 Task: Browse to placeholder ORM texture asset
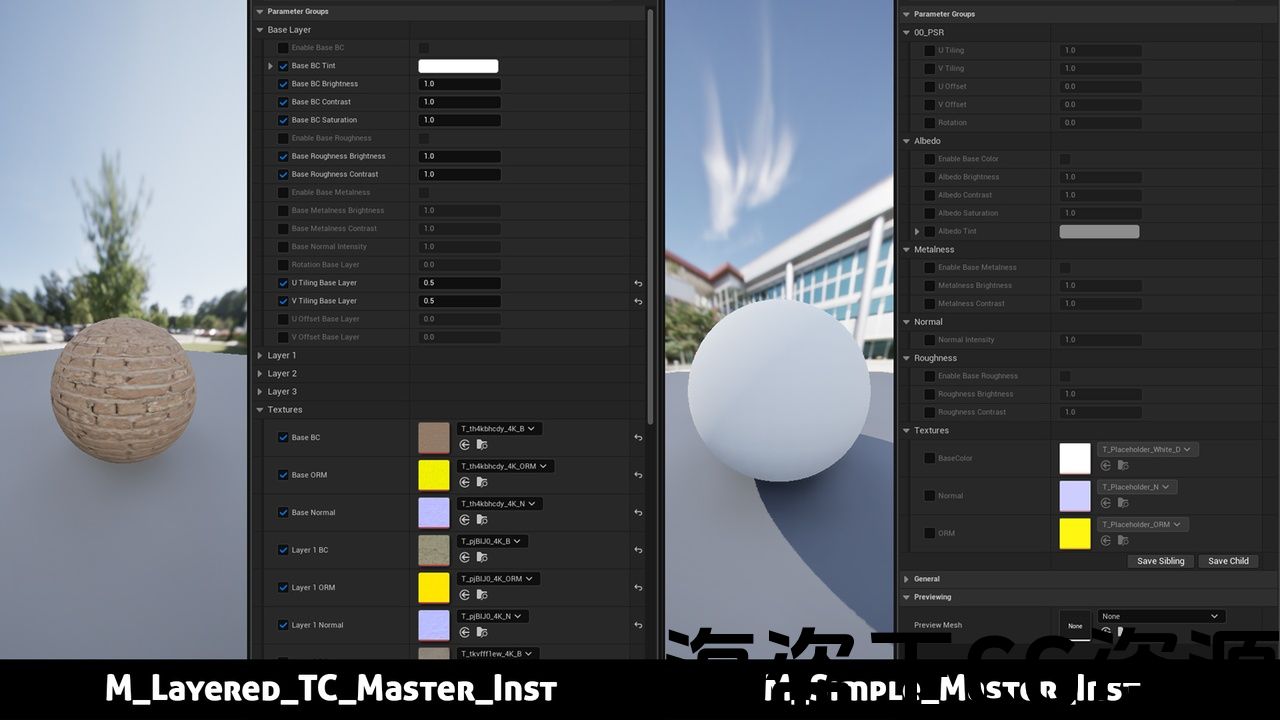[x=1123, y=541]
